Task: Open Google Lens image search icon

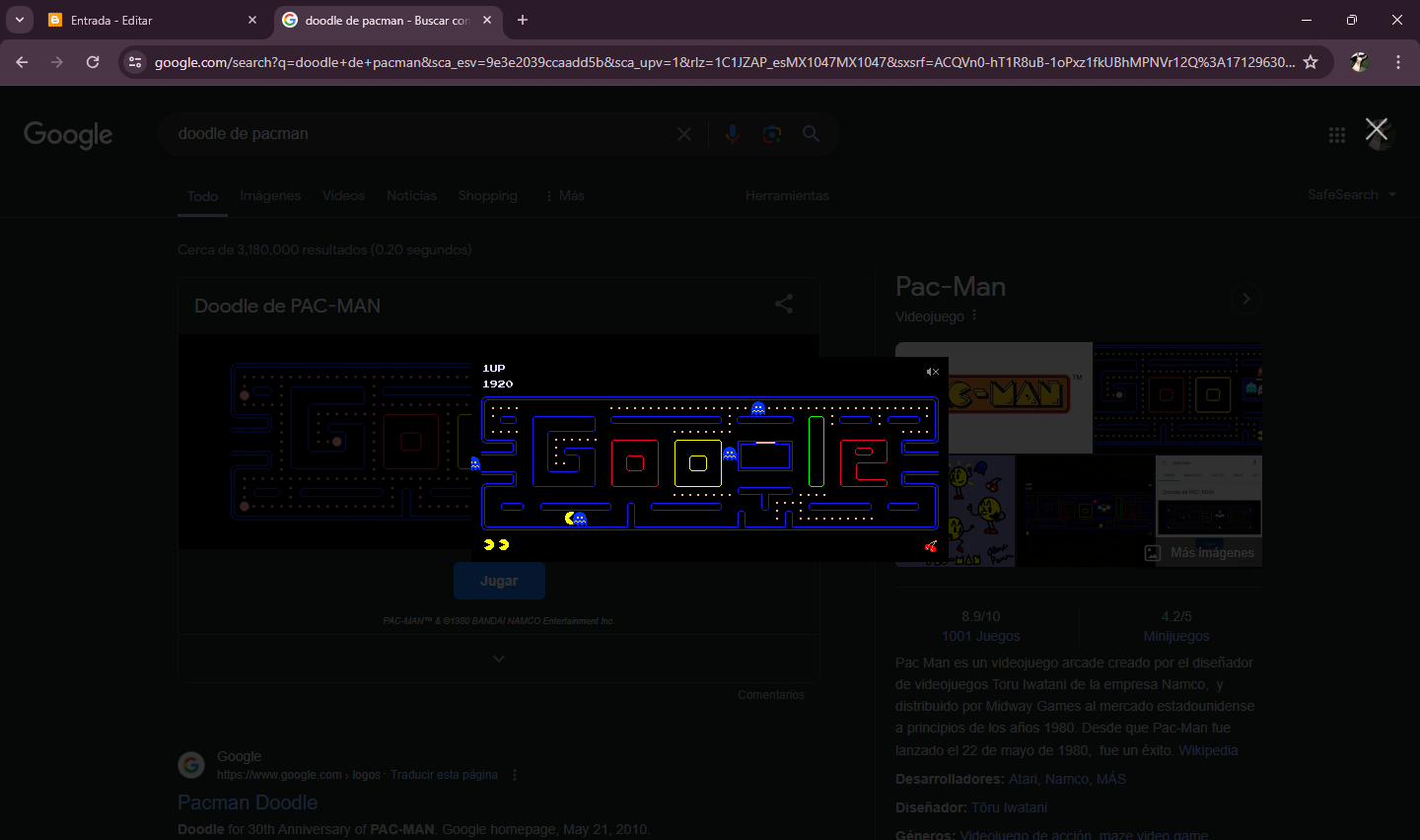Action: pyautogui.click(x=772, y=134)
